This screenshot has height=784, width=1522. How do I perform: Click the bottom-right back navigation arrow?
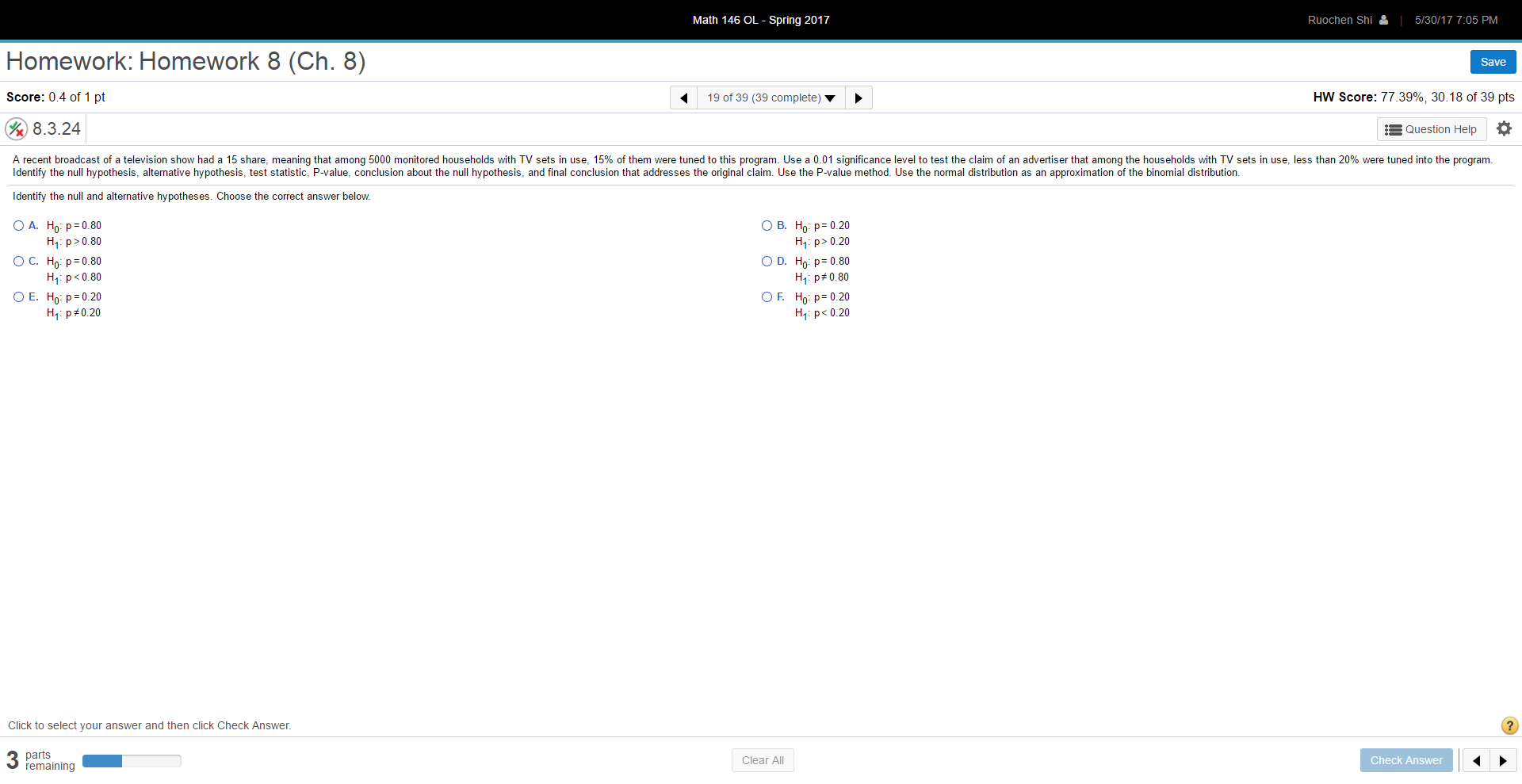coord(1478,760)
